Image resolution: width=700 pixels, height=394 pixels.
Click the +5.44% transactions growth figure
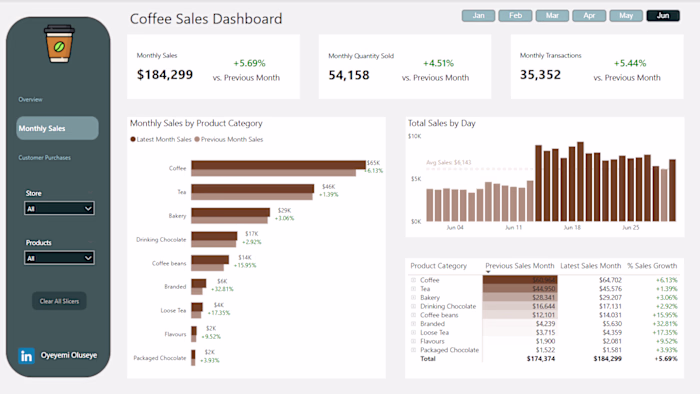630,63
